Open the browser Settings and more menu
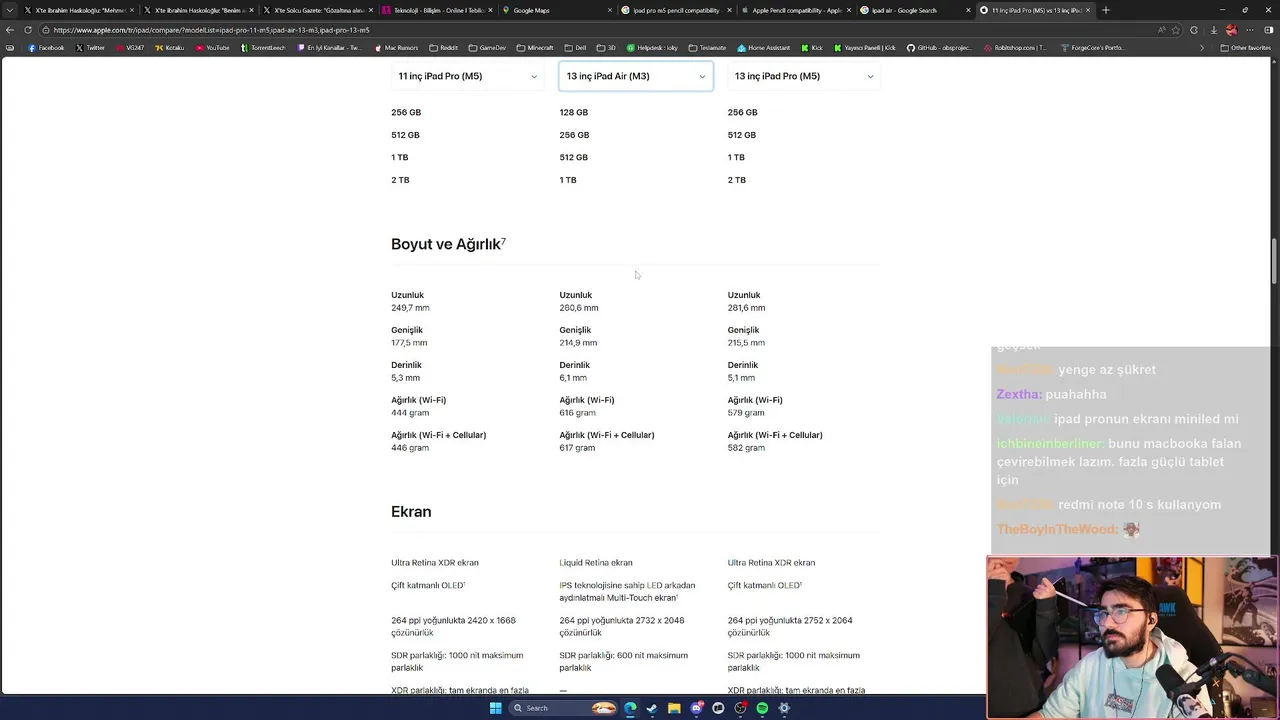Viewport: 1280px width, 720px height. [x=1250, y=30]
